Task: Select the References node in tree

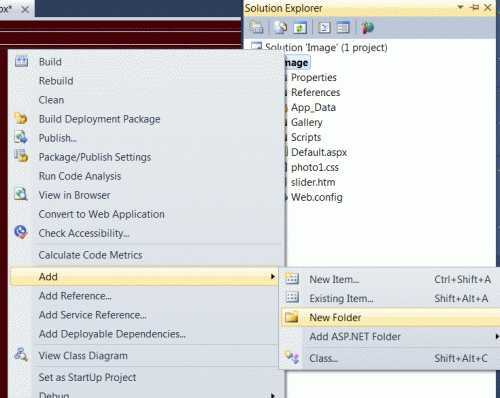Action: (315, 92)
